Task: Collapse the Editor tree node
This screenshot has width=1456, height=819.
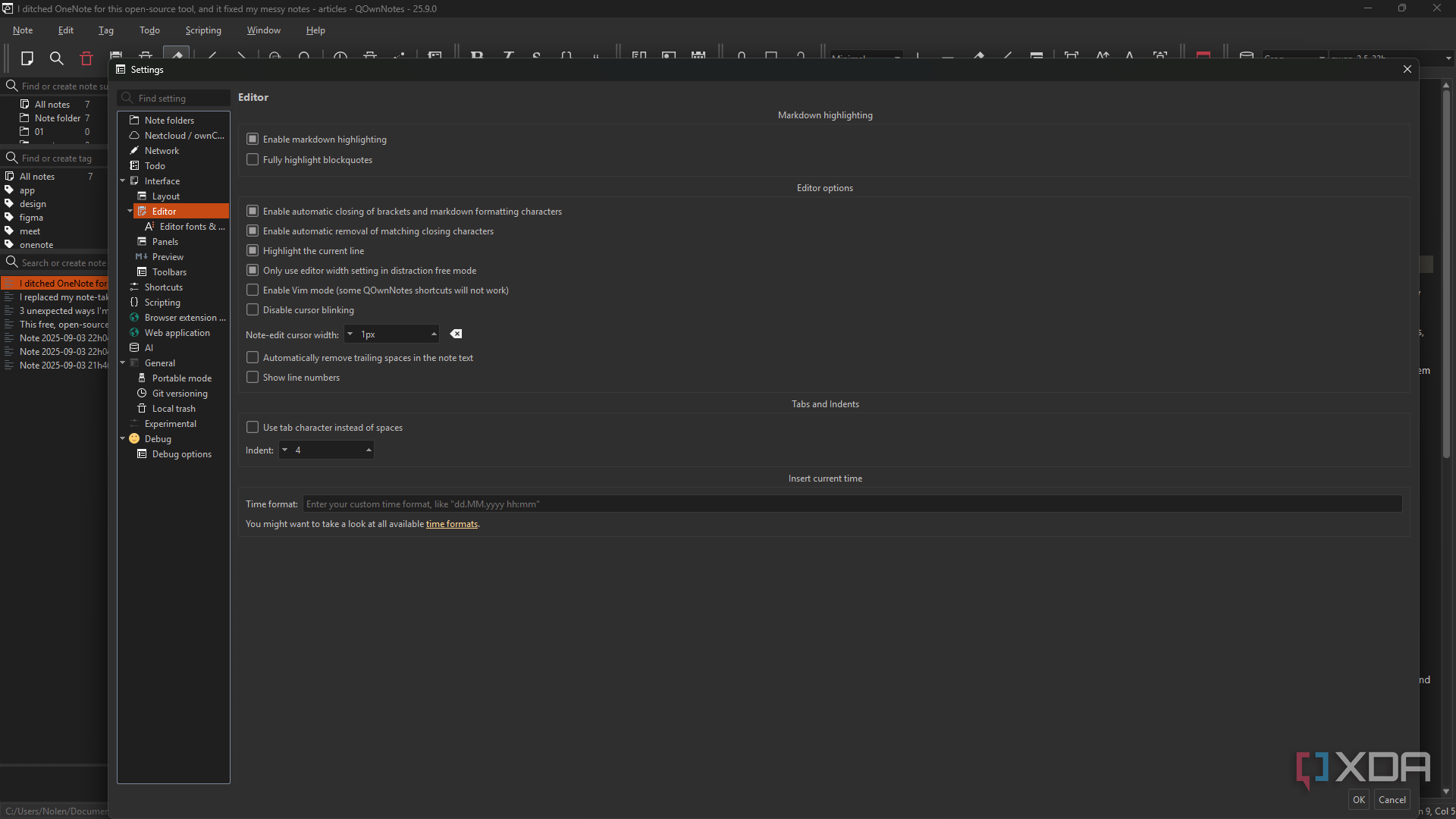Action: click(x=130, y=212)
